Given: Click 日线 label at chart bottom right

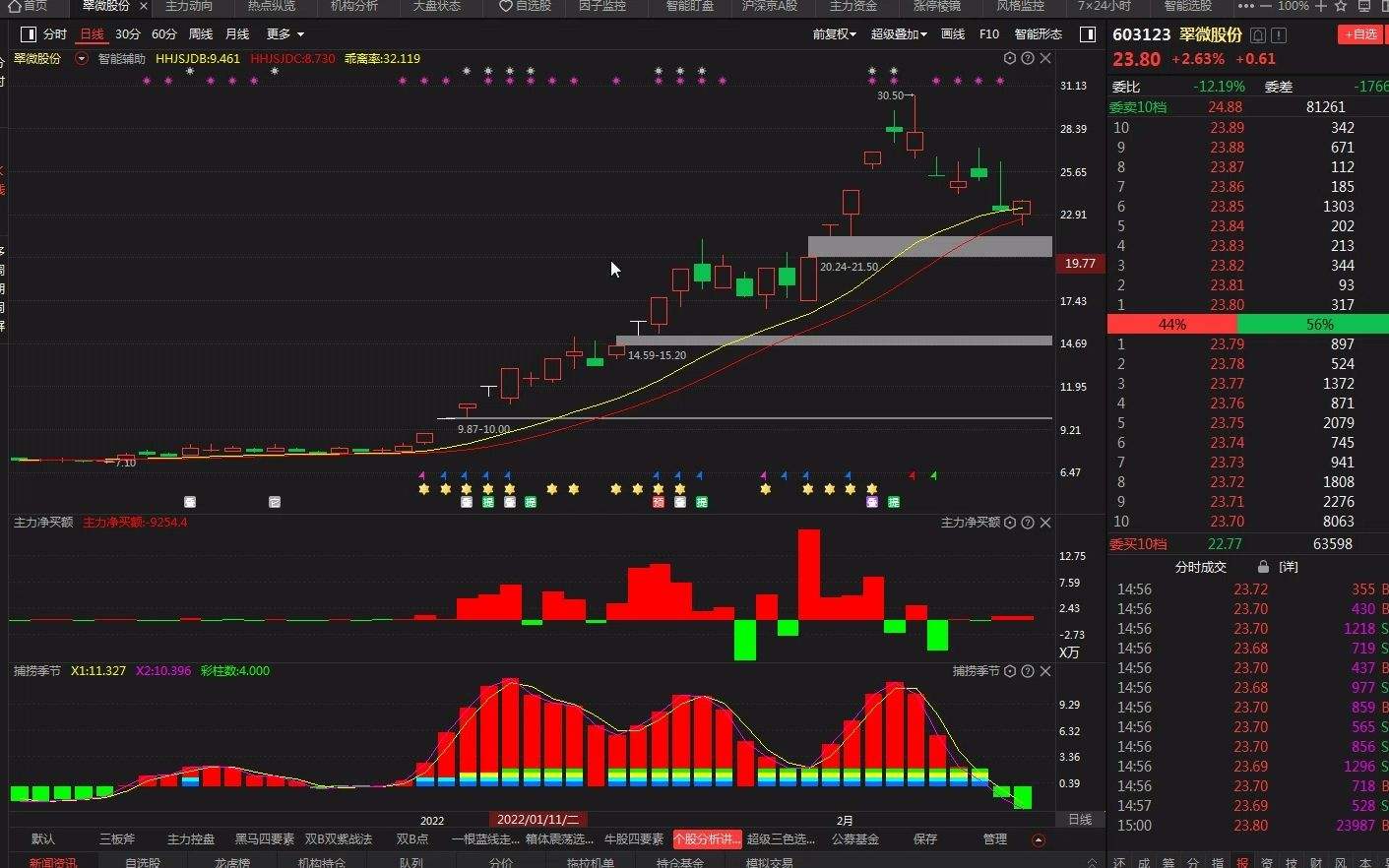Looking at the screenshot, I should [x=1080, y=819].
